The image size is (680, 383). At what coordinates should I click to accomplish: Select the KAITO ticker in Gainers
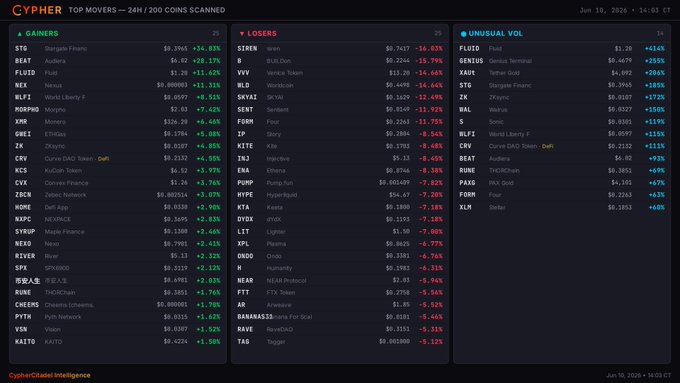(25, 342)
